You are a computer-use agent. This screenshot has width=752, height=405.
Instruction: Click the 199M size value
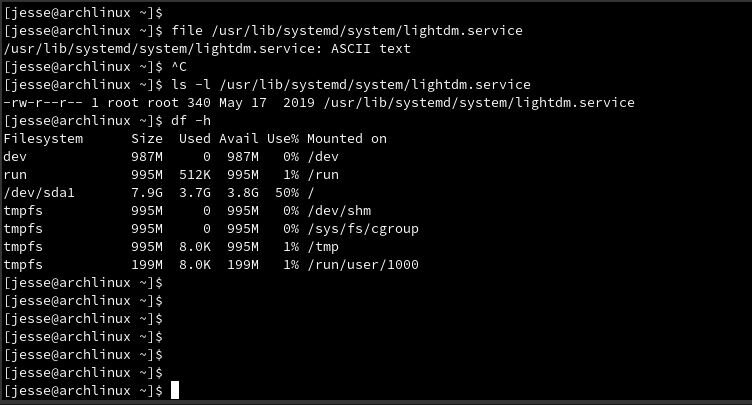147,265
